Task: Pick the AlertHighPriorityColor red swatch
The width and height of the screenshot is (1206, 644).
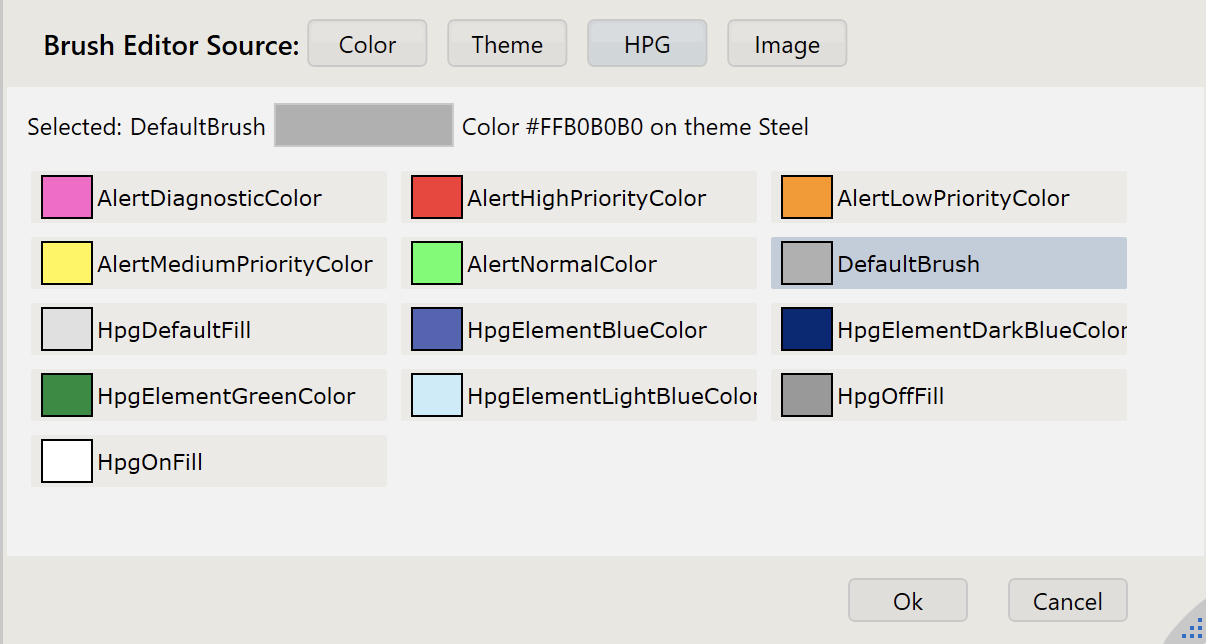Action: tap(437, 197)
